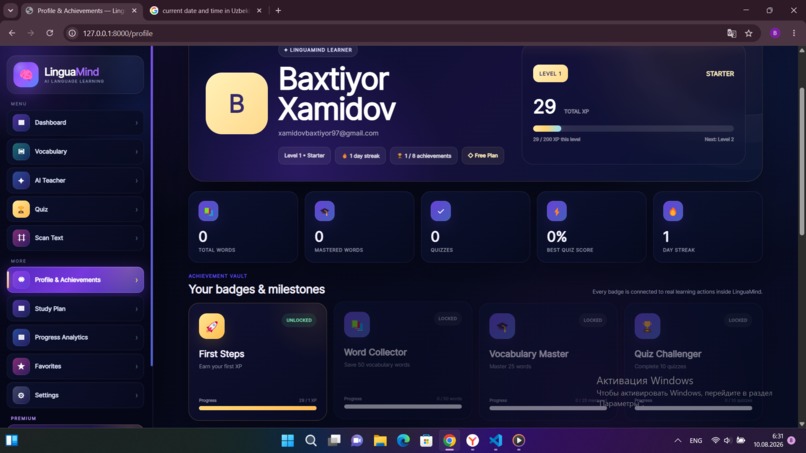Open Microsoft Edge from the taskbar
Image resolution: width=806 pixels, height=453 pixels.
pyautogui.click(x=403, y=440)
